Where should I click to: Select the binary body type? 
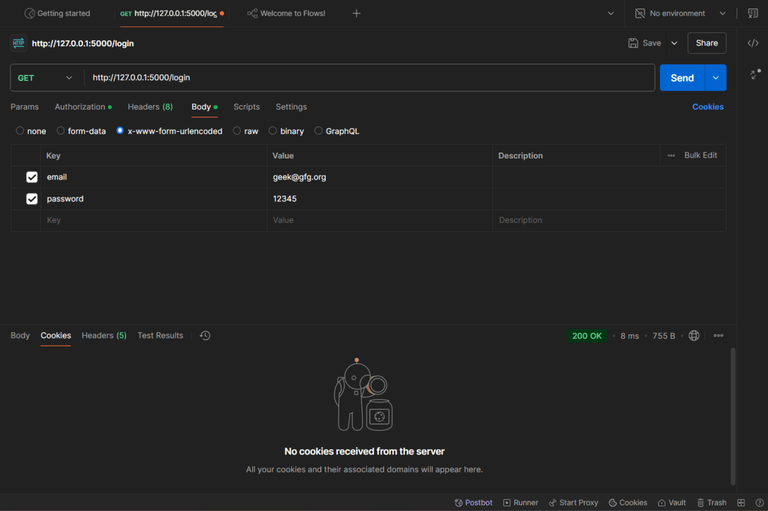[273, 131]
